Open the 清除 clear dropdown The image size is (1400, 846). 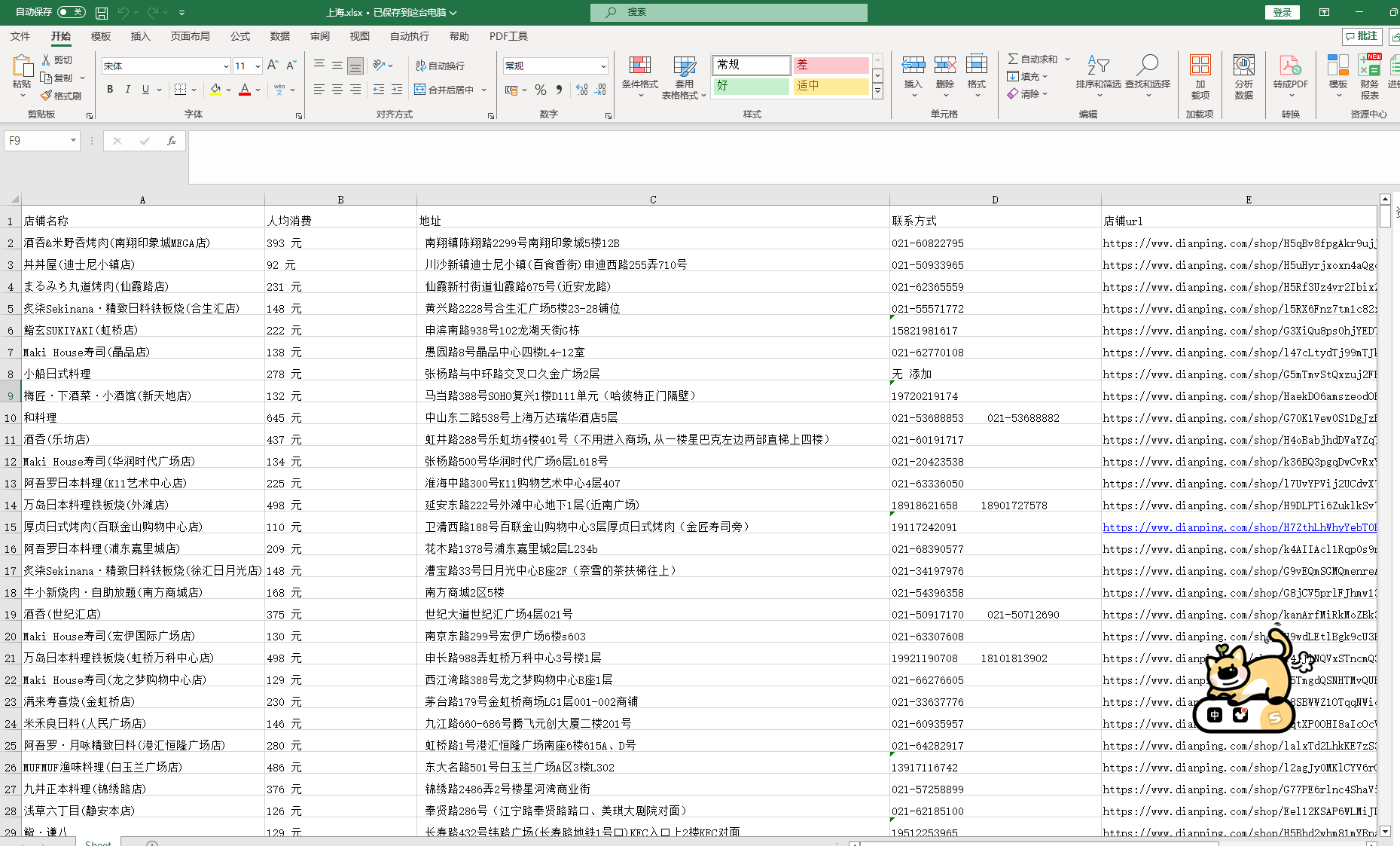click(x=1045, y=94)
